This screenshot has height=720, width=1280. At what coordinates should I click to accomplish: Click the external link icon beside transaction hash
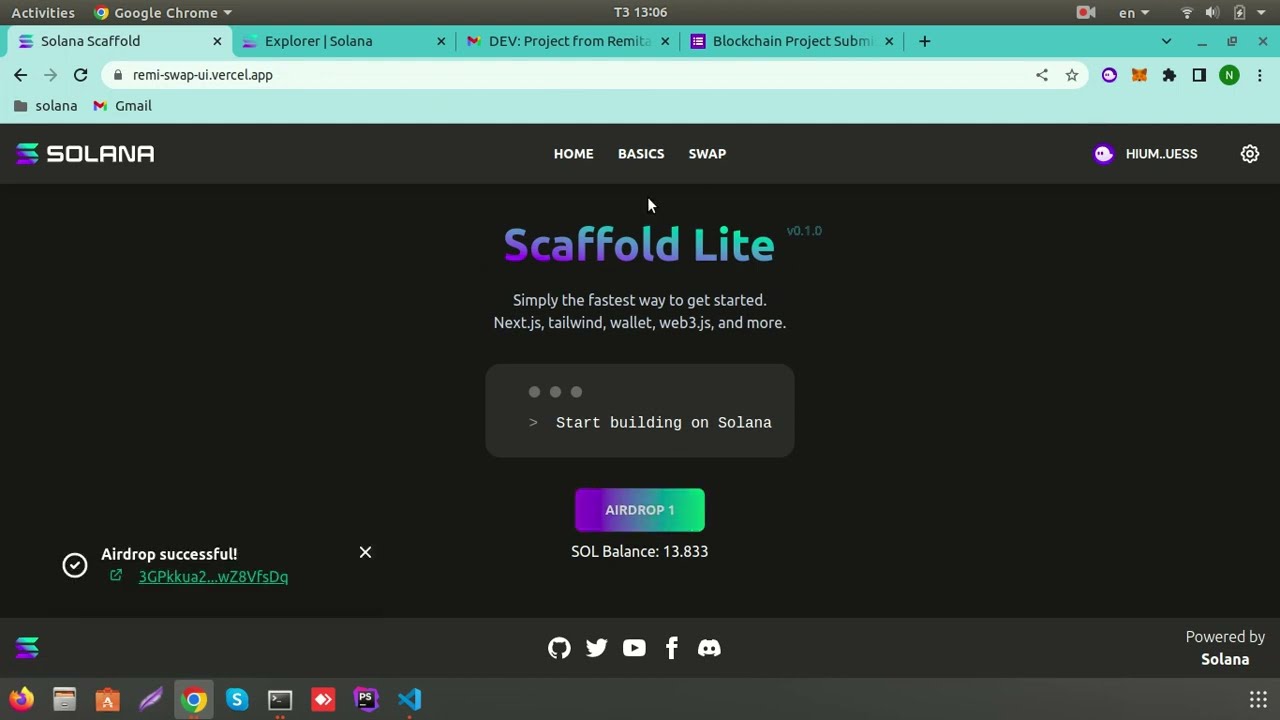click(x=116, y=576)
